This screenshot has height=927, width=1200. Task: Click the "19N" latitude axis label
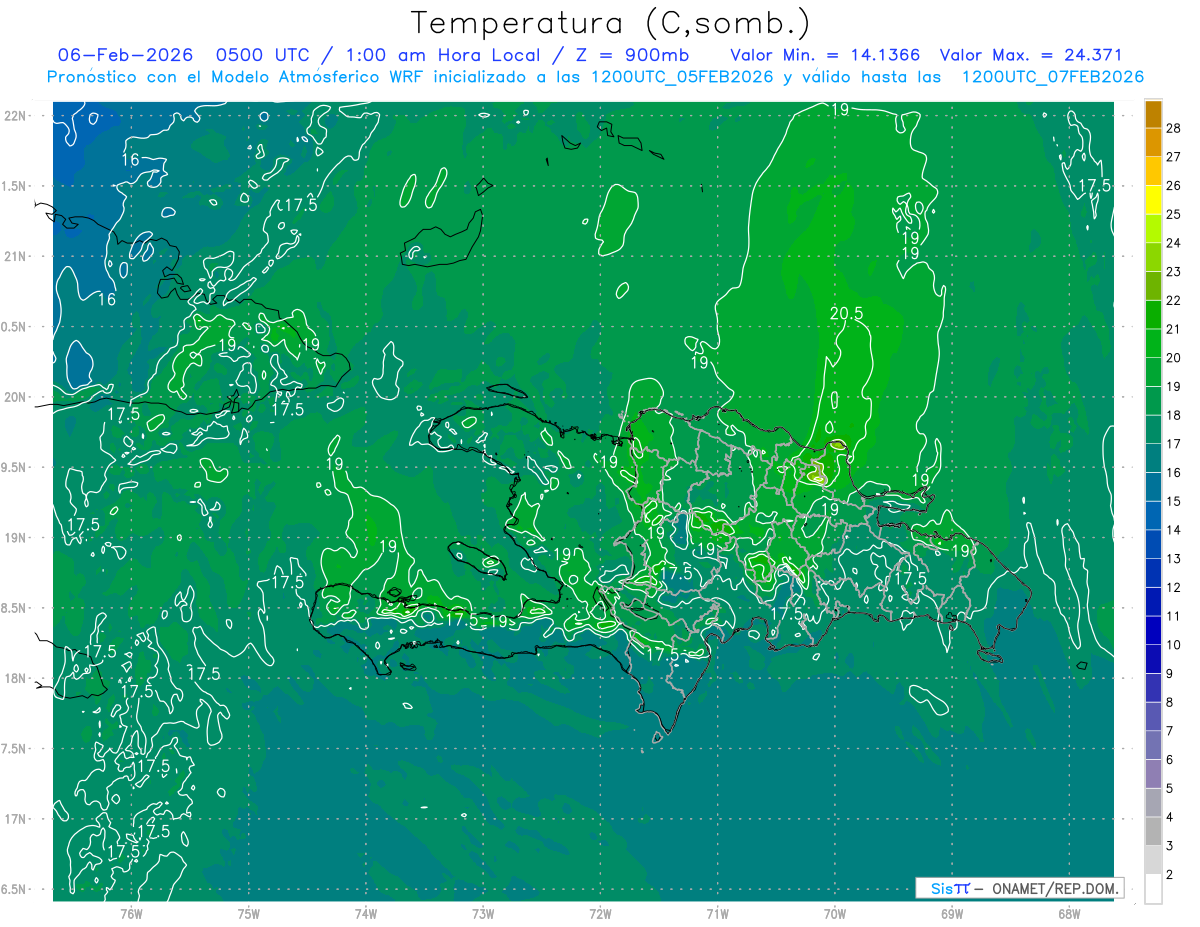pyautogui.click(x=17, y=538)
